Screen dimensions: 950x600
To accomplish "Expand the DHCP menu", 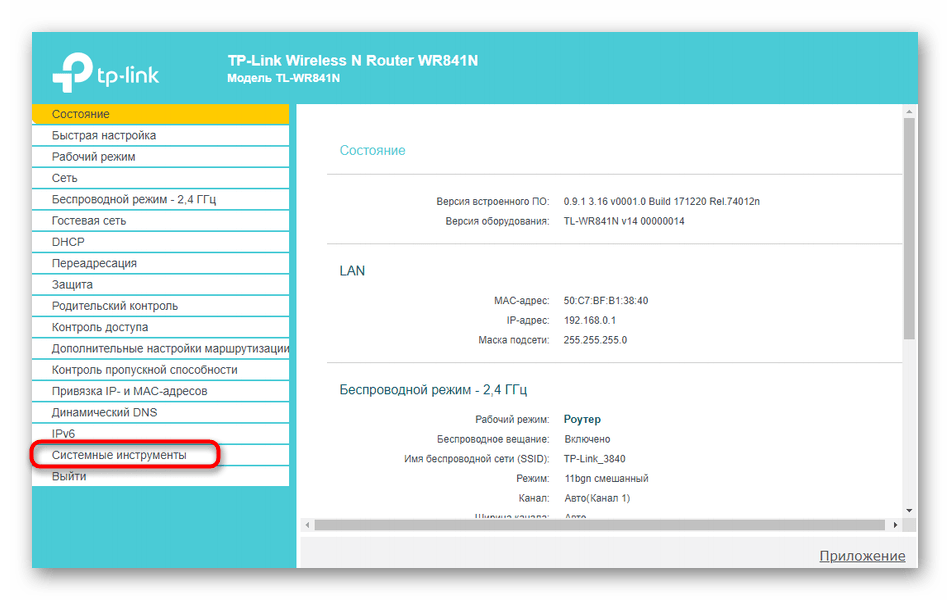I will pos(68,242).
